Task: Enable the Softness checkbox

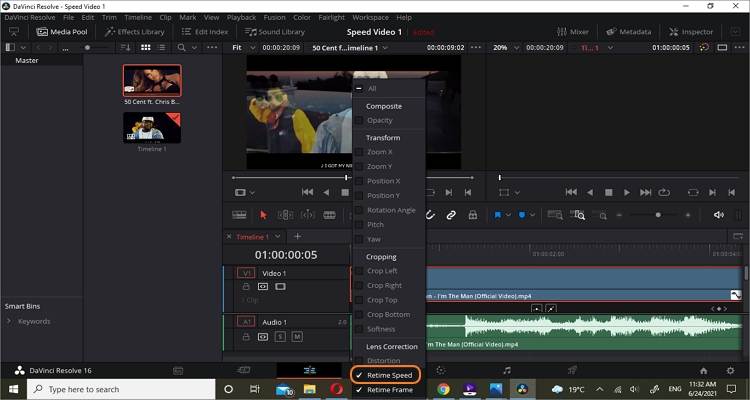Action: coord(359,329)
